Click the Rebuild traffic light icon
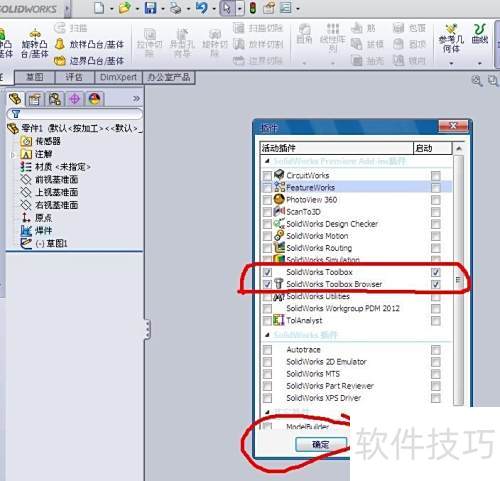 (253, 8)
